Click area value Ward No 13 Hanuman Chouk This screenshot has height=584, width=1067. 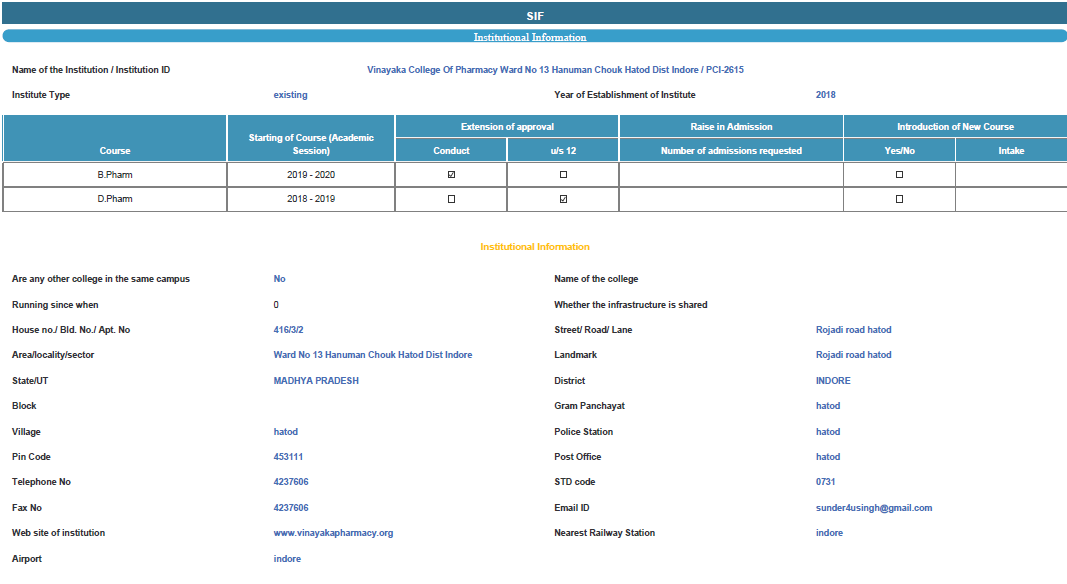(x=373, y=355)
